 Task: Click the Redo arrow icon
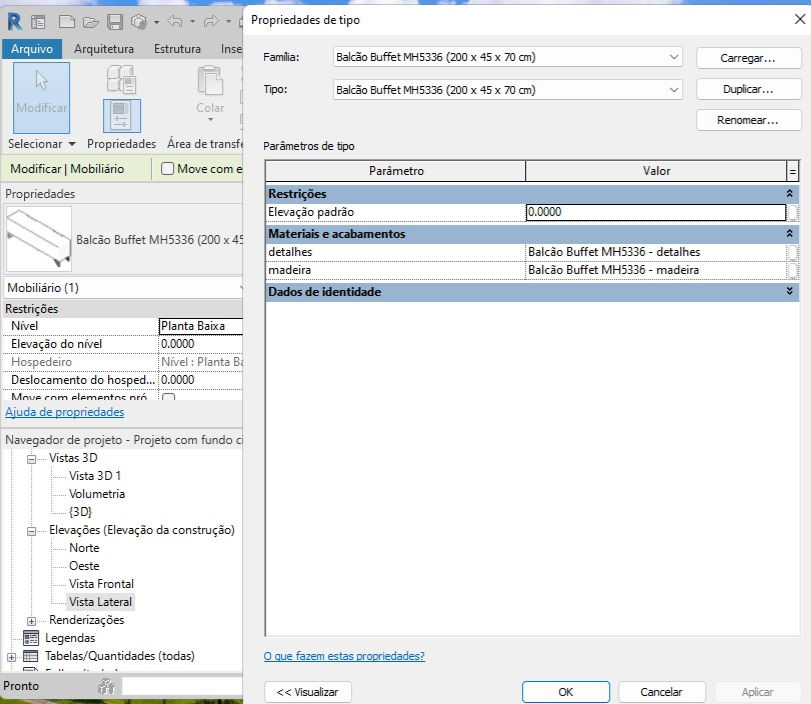click(x=211, y=22)
